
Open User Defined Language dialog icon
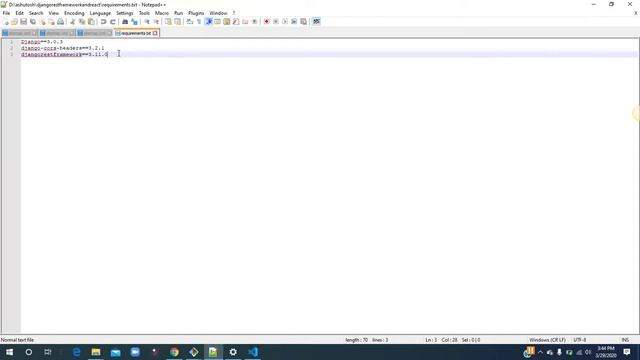pyautogui.click(x=218, y=22)
